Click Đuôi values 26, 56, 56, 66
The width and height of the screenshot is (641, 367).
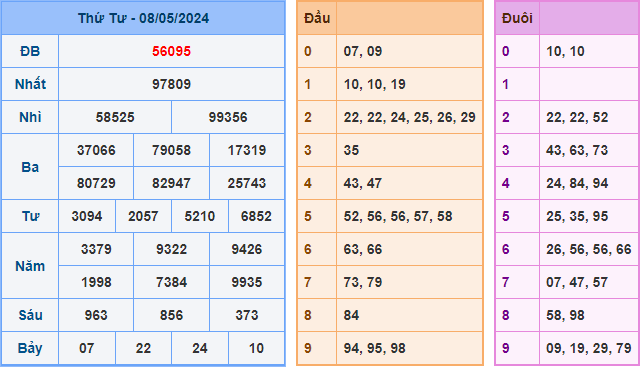[589, 249]
